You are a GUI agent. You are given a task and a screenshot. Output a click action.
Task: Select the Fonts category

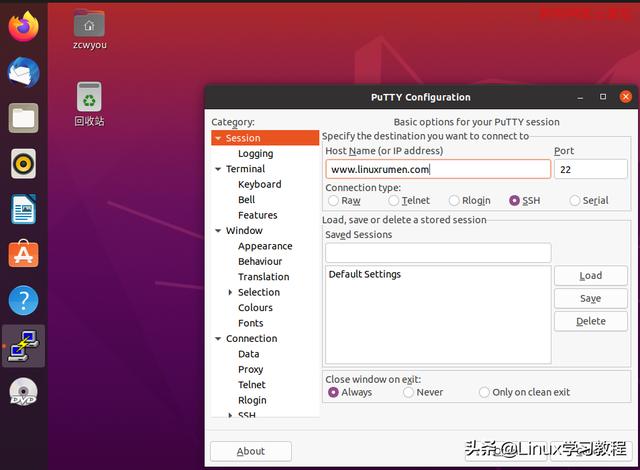pyautogui.click(x=251, y=323)
